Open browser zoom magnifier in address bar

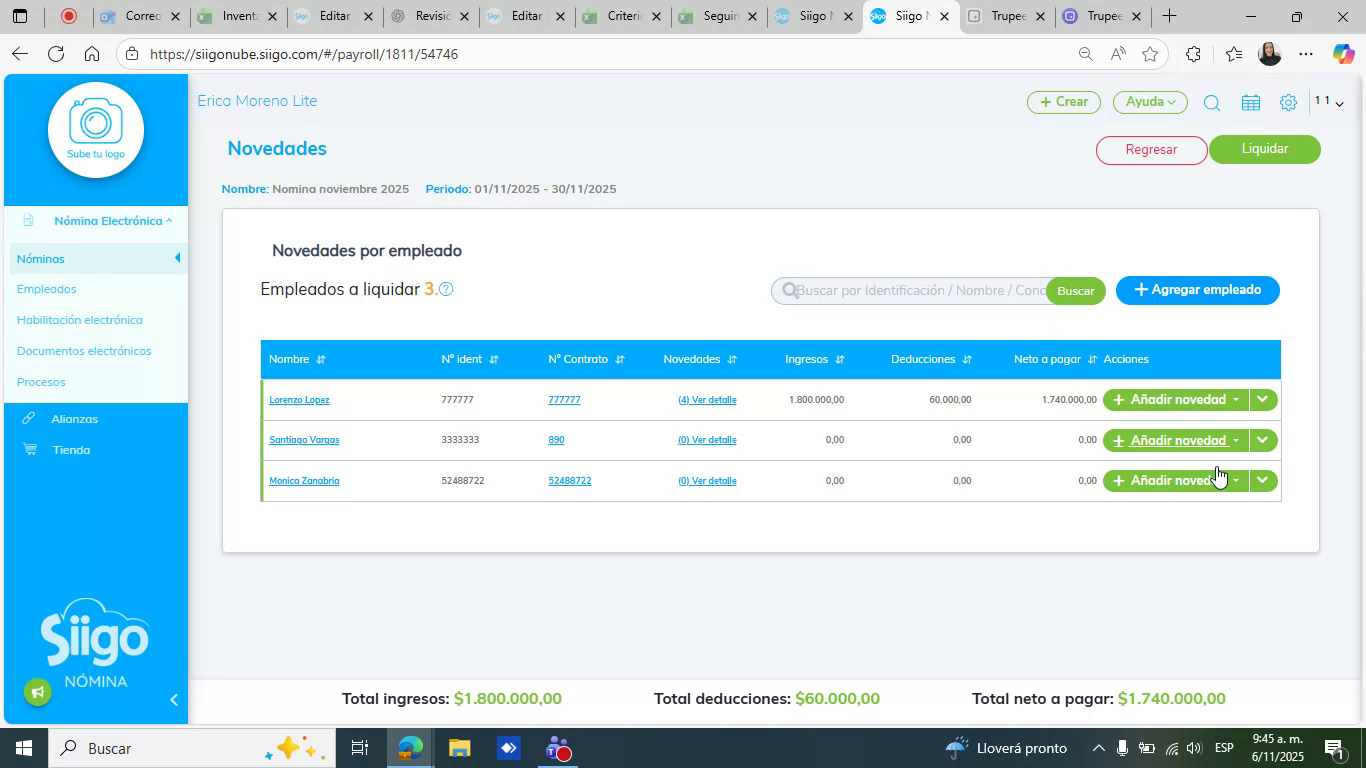[x=1085, y=54]
